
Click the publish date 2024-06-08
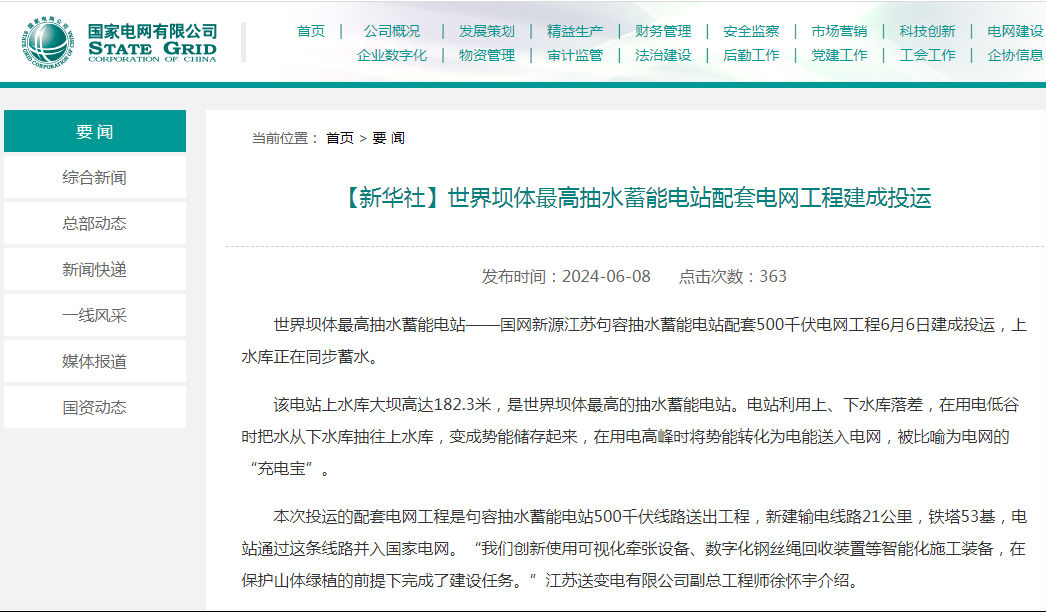tap(606, 276)
